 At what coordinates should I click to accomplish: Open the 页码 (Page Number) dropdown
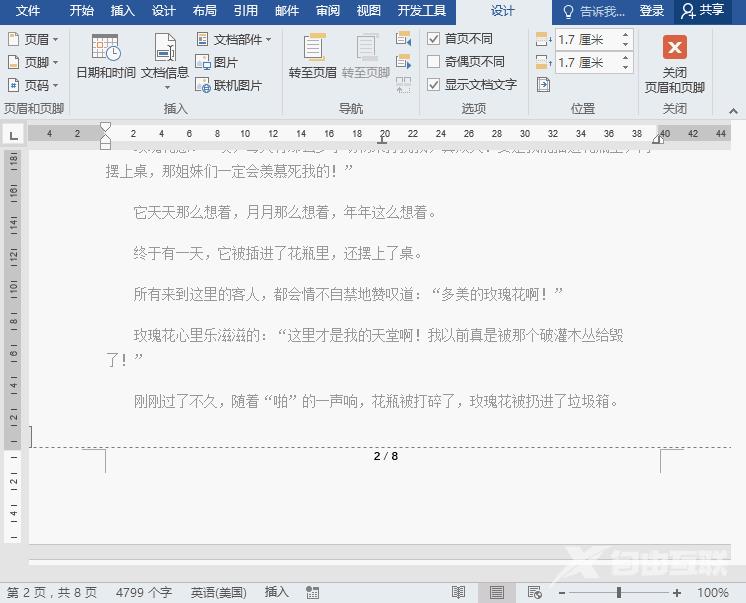[33, 85]
